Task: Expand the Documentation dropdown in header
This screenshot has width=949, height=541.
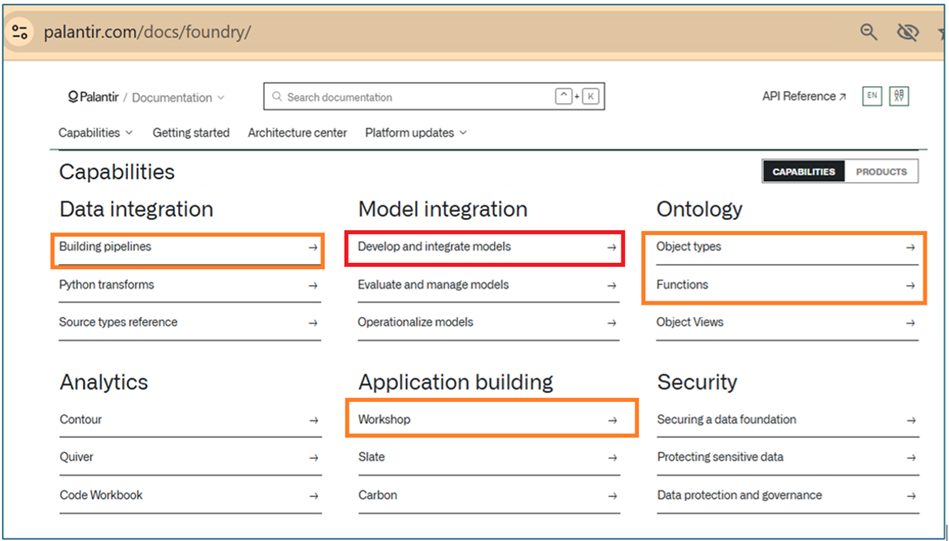Action: 178,97
